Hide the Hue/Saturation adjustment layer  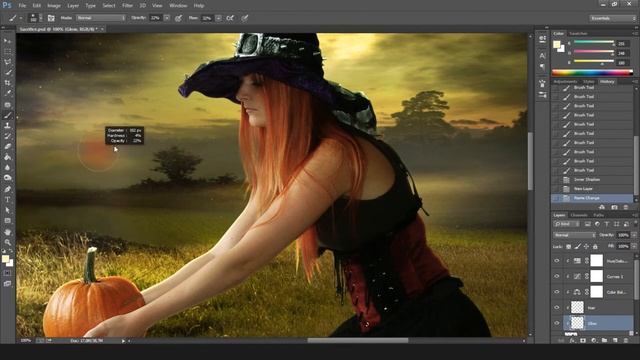click(x=557, y=261)
